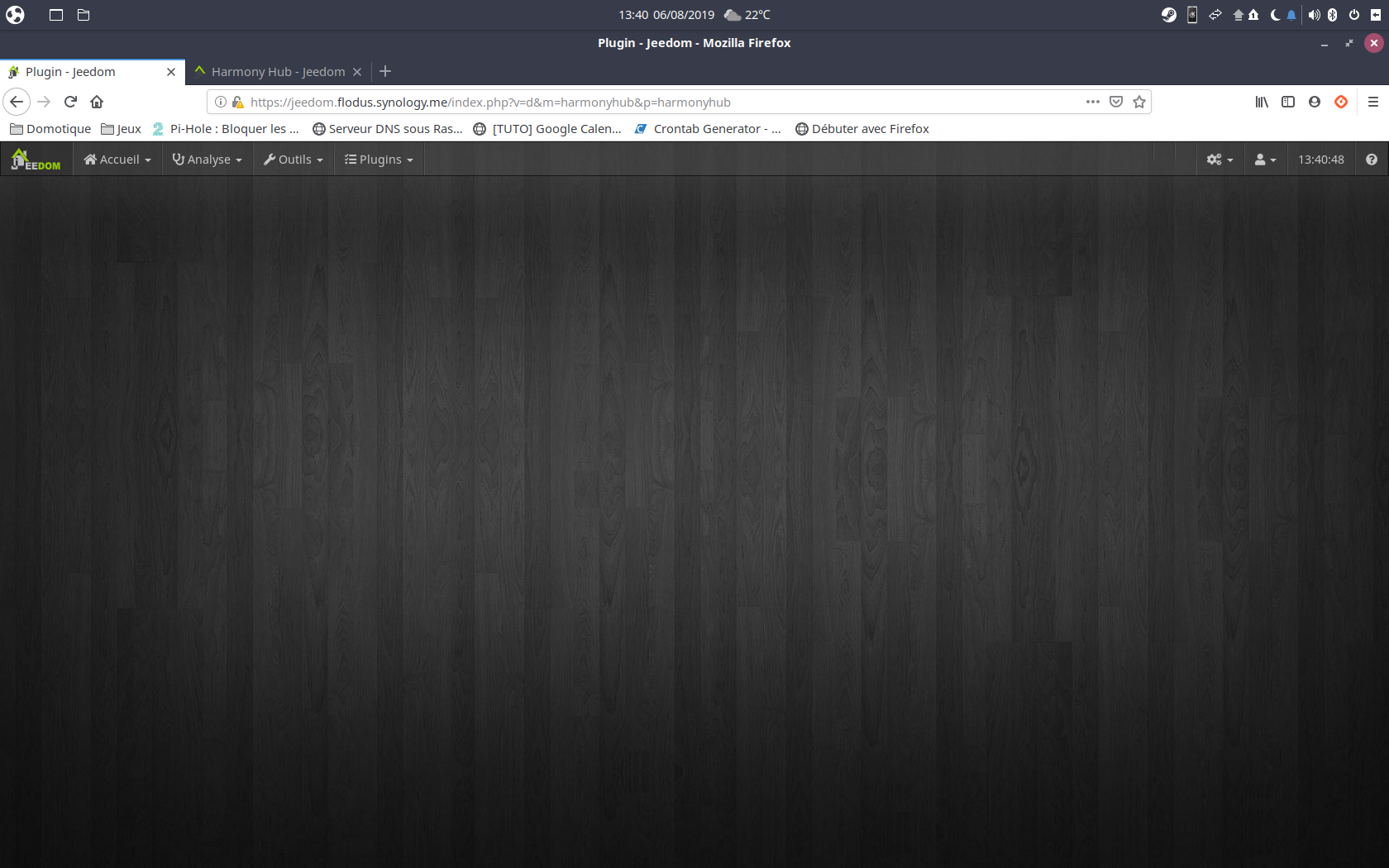
Task: Open the volume control tray icon
Action: point(1314,15)
